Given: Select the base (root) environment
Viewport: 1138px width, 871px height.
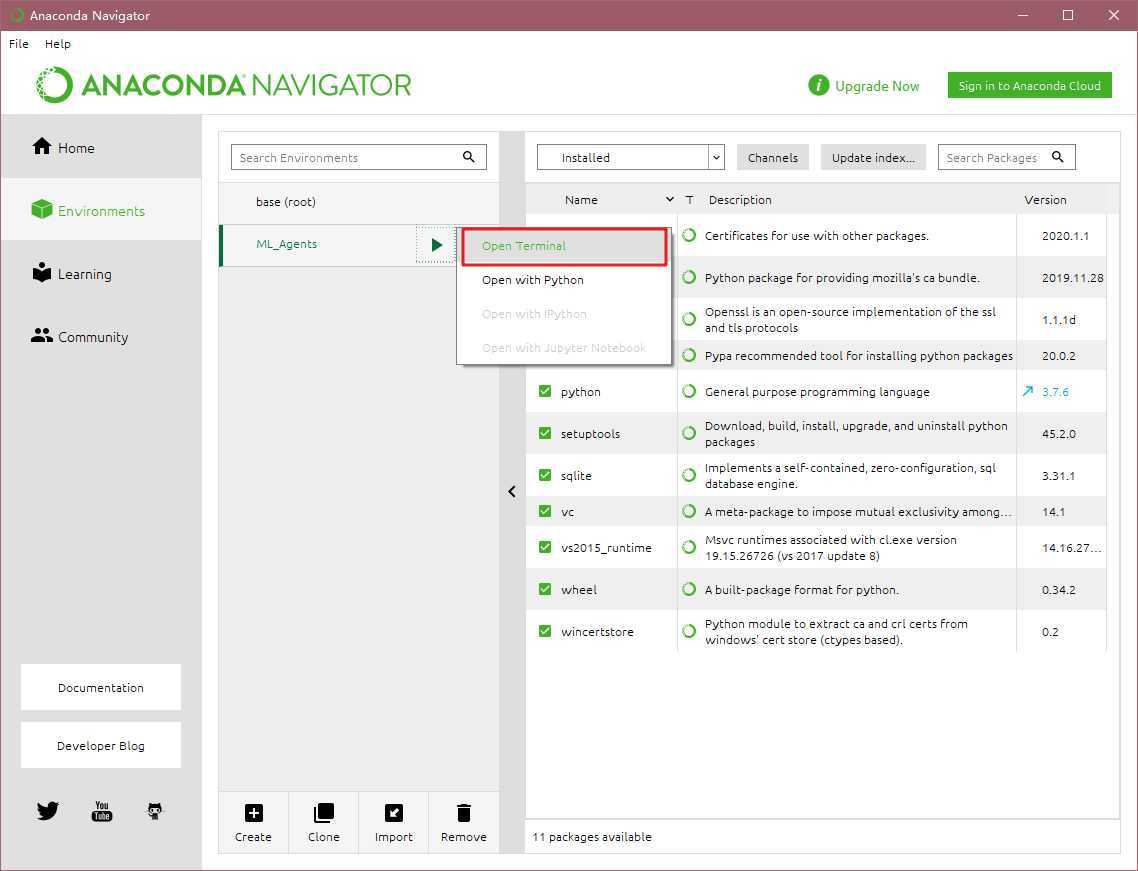Looking at the screenshot, I should coord(359,202).
